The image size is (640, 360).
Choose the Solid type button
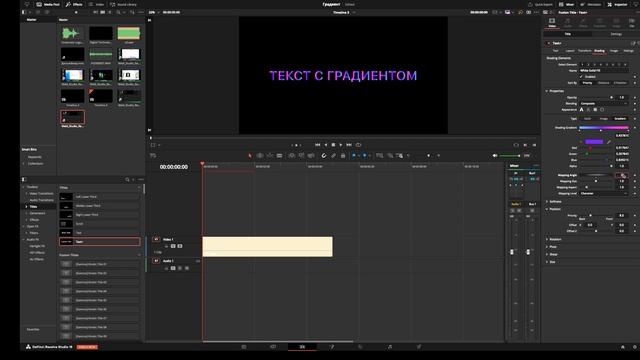pos(587,119)
